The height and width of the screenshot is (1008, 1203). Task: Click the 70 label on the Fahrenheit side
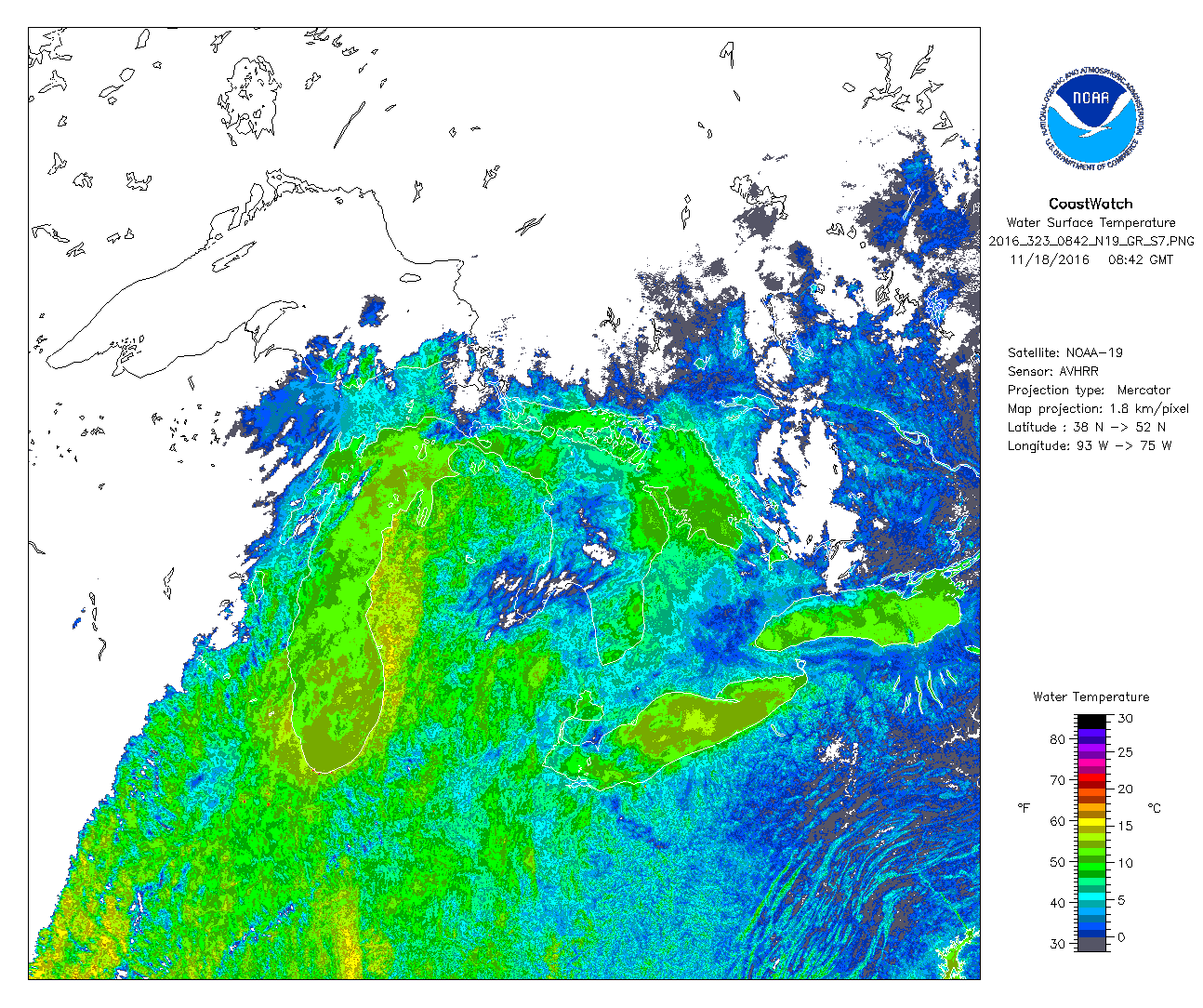click(x=1058, y=780)
